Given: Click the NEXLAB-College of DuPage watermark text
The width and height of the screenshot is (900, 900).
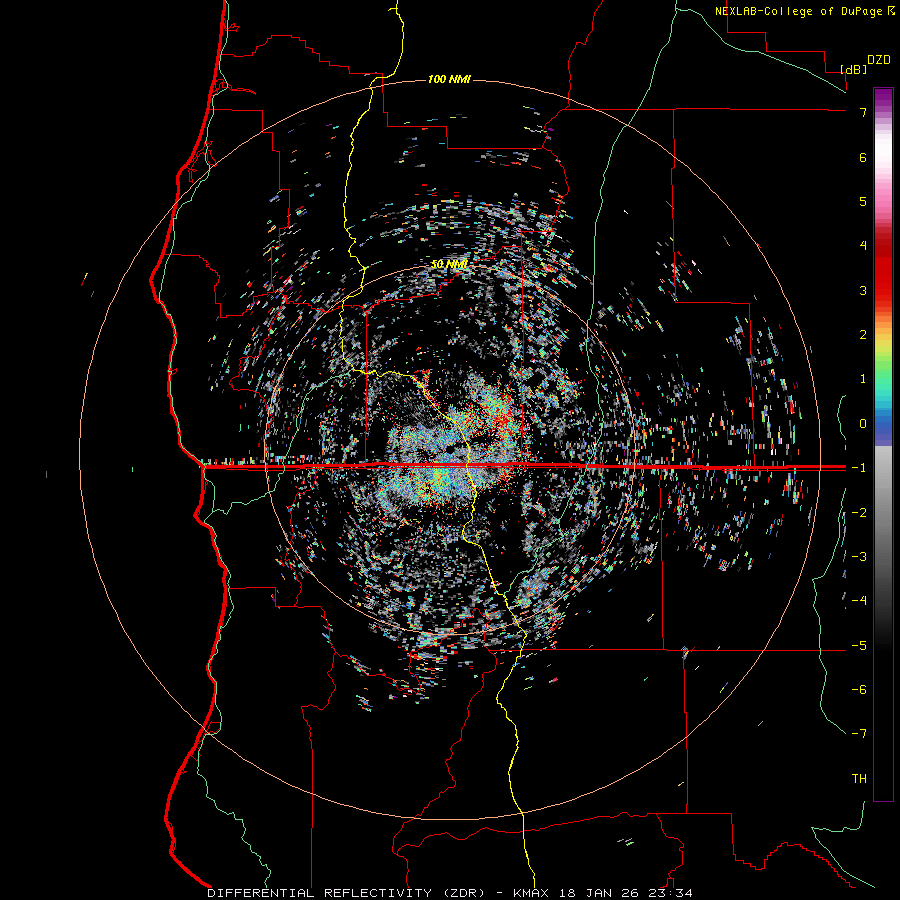Looking at the screenshot, I should pyautogui.click(x=804, y=11).
